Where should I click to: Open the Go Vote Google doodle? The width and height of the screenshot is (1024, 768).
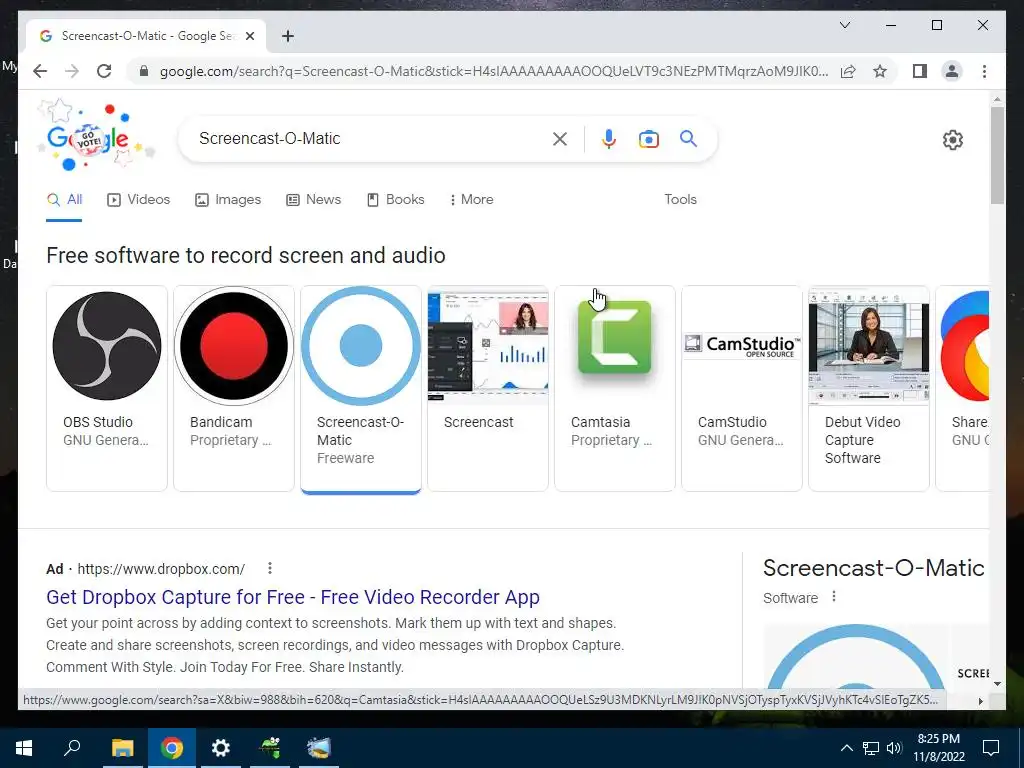[97, 135]
